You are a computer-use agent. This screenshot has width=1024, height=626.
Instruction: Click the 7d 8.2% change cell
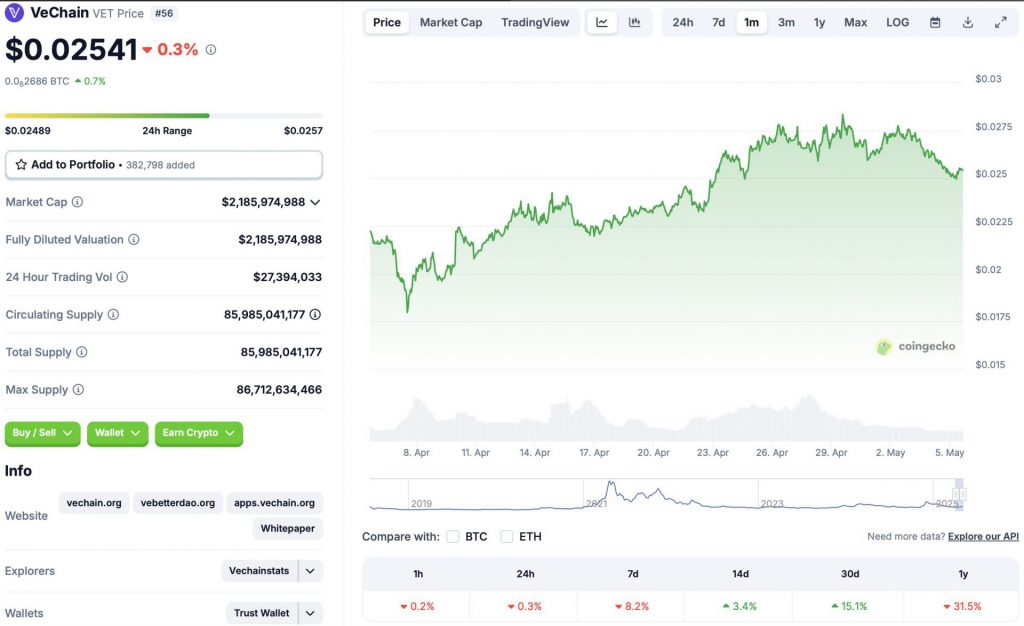pyautogui.click(x=632, y=606)
